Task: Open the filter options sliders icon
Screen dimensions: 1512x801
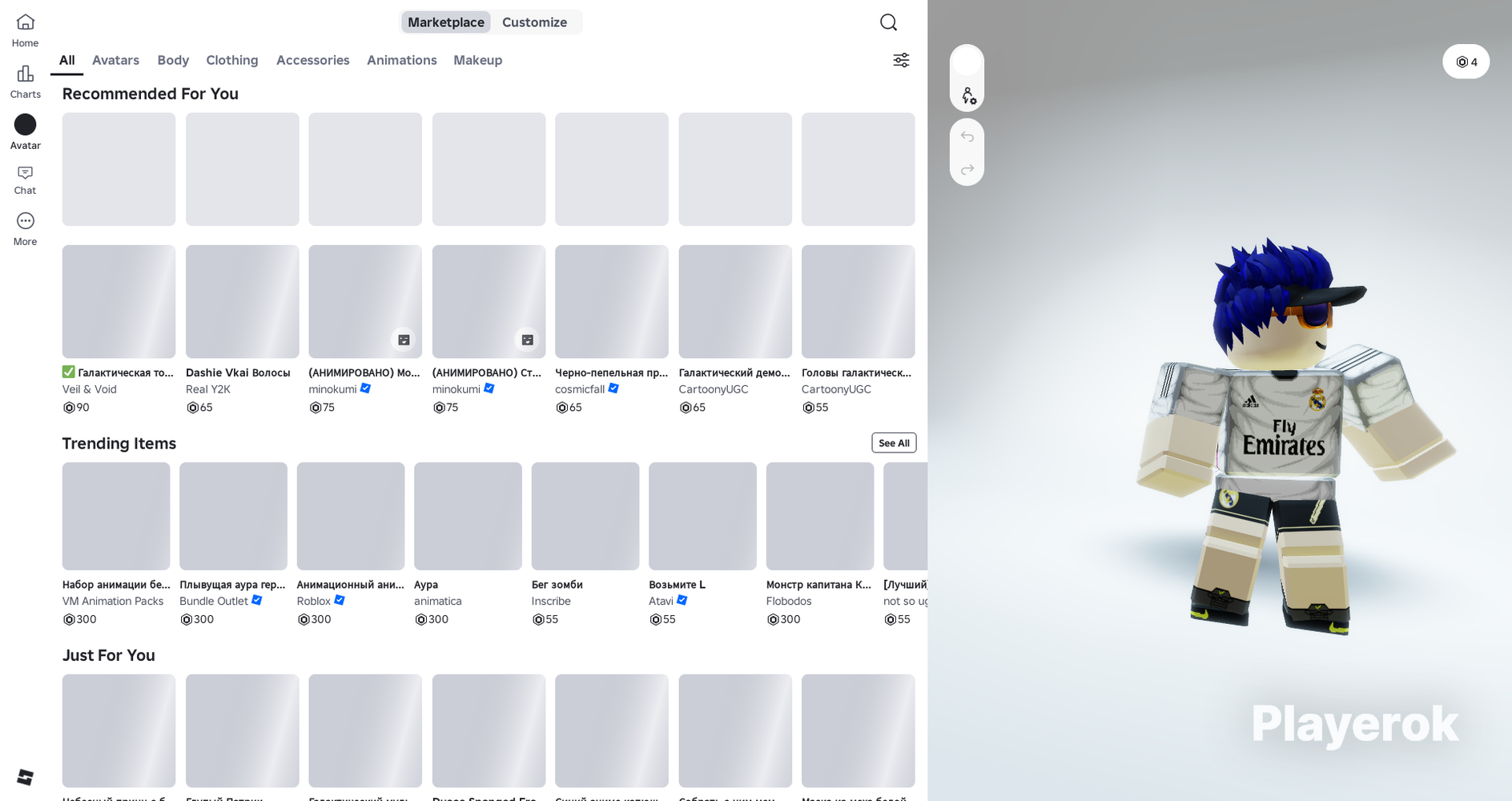Action: click(x=901, y=60)
